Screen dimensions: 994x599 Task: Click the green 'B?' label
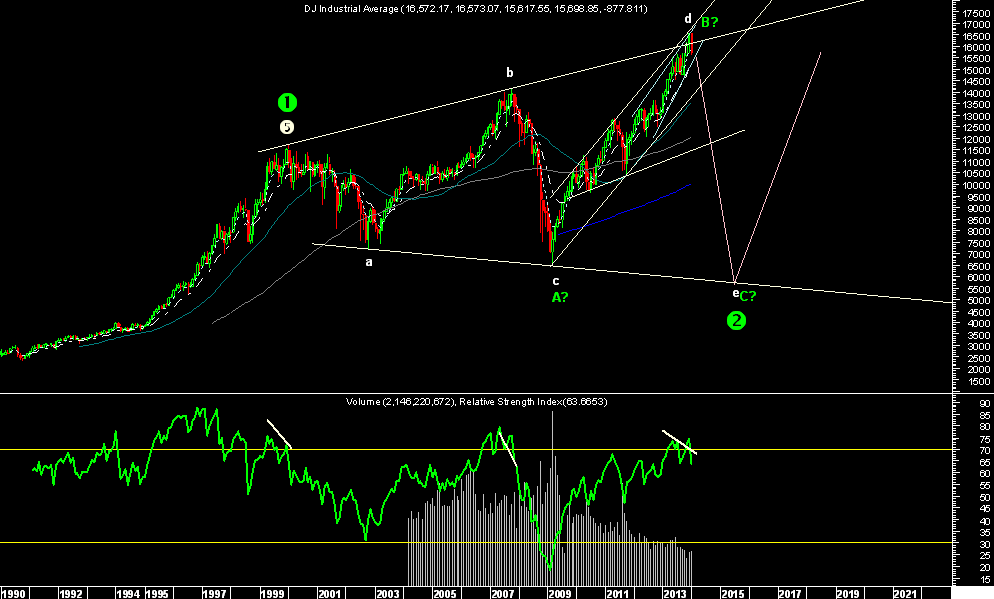coord(709,22)
